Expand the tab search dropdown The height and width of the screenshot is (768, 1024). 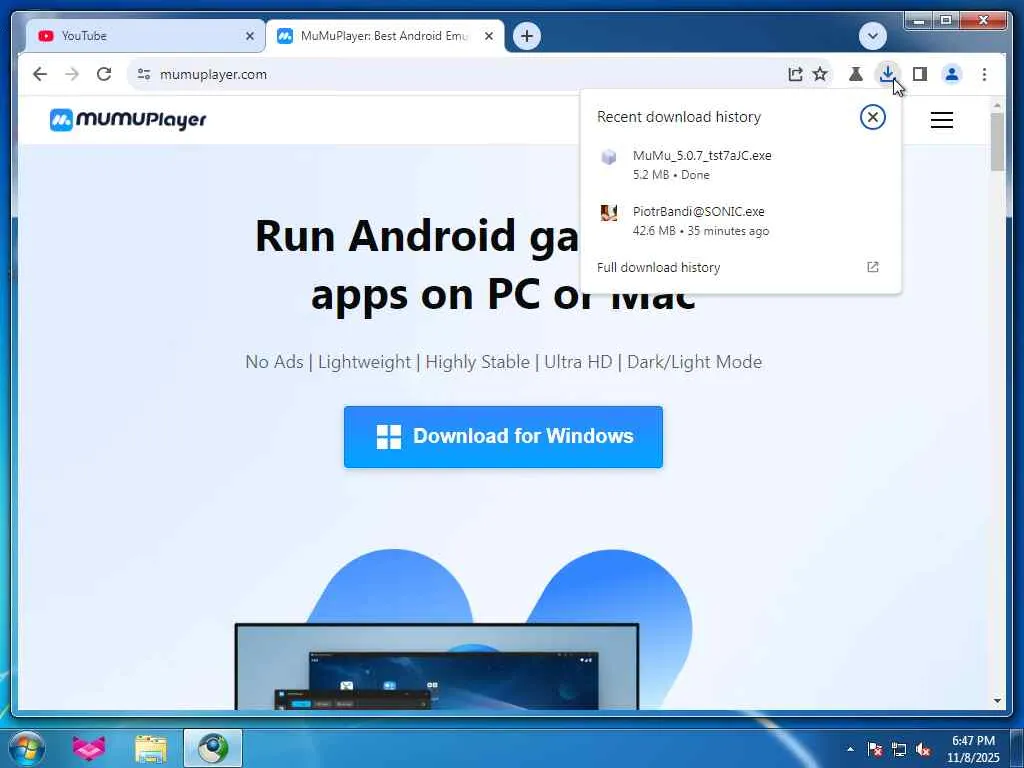[872, 36]
